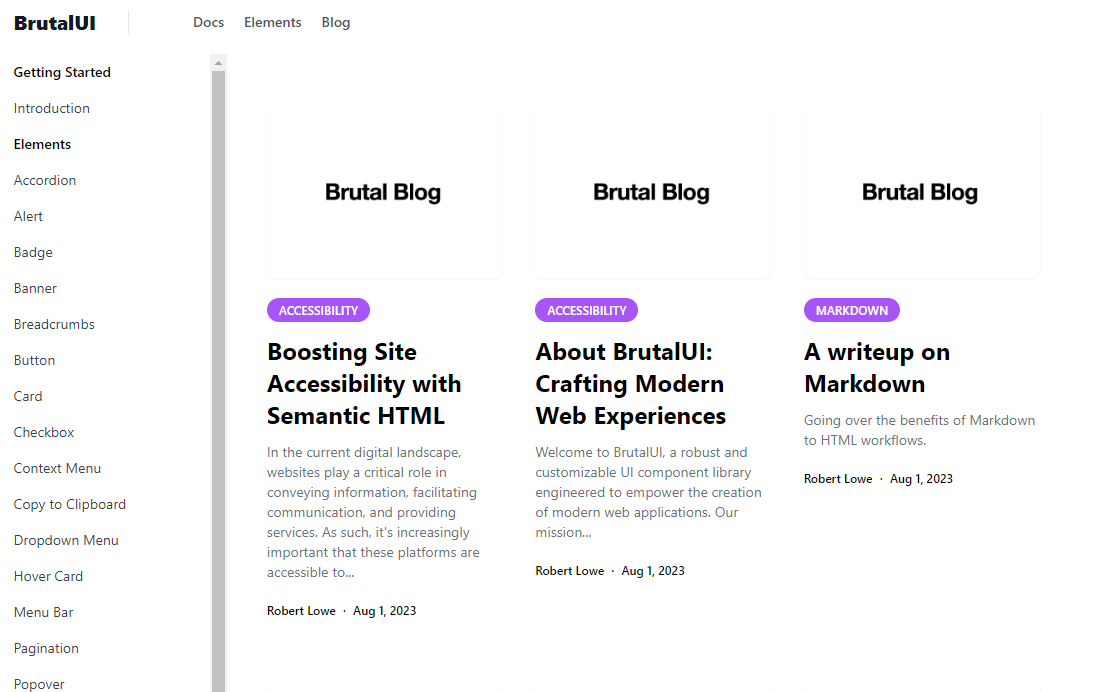The width and height of the screenshot is (1104, 692).
Task: Click the BrutalUI logo
Action: [54, 23]
